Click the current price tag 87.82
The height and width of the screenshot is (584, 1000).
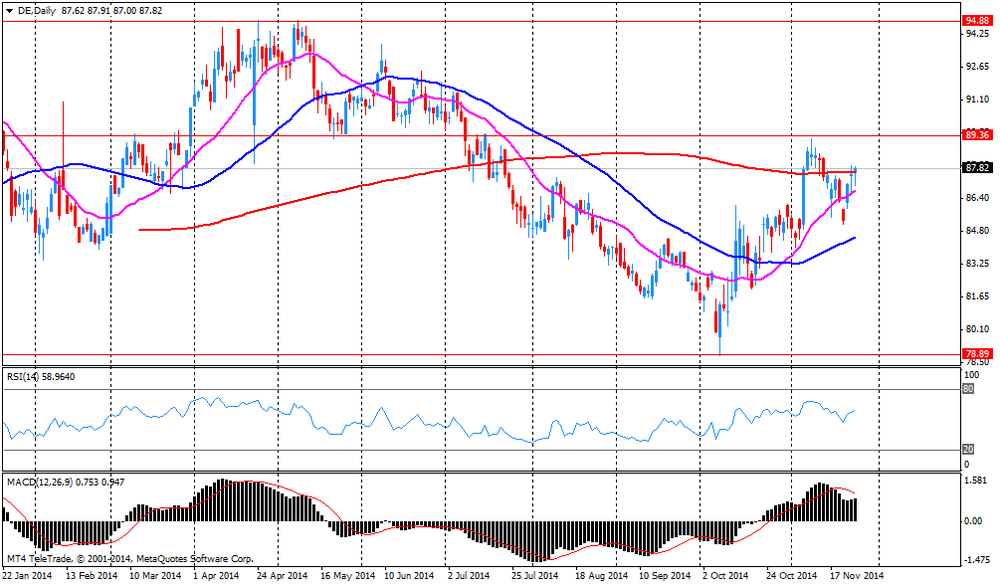976,168
